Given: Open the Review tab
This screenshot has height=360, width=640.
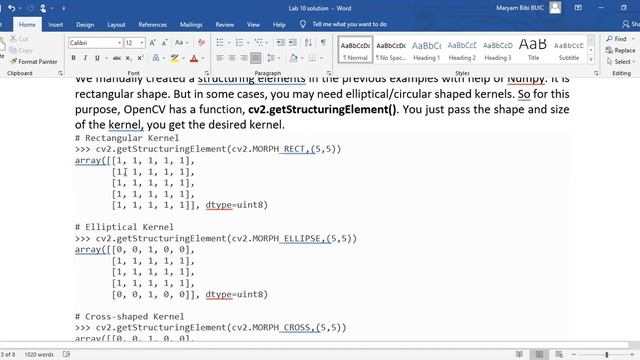Looking at the screenshot, I should 224,24.
